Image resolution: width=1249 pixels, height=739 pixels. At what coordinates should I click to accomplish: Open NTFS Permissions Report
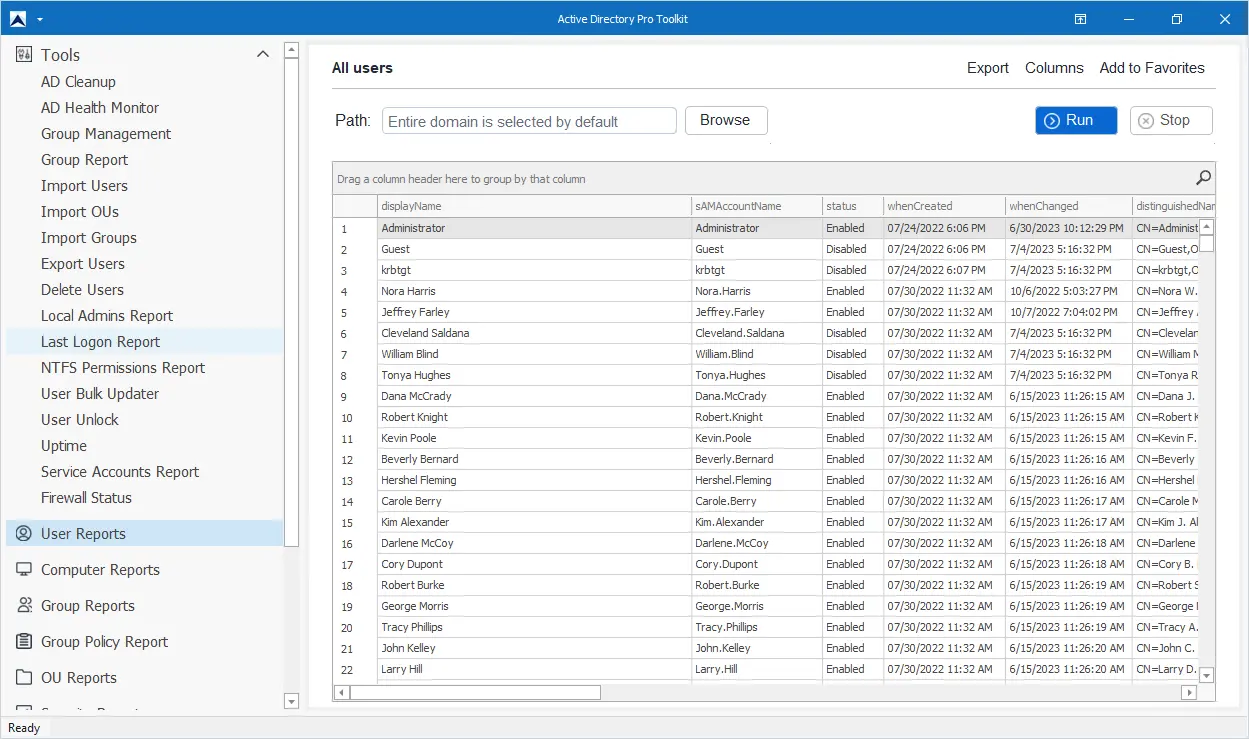123,368
